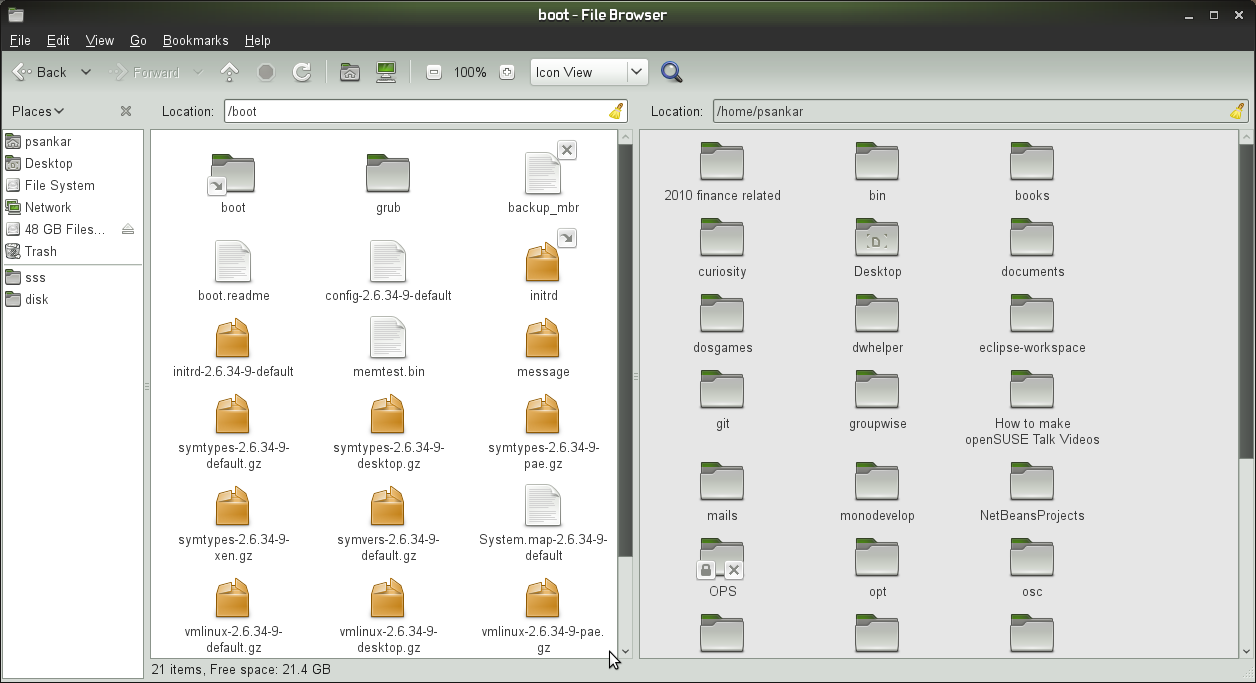
Task: Click the zoom out minus icon
Action: tap(434, 72)
